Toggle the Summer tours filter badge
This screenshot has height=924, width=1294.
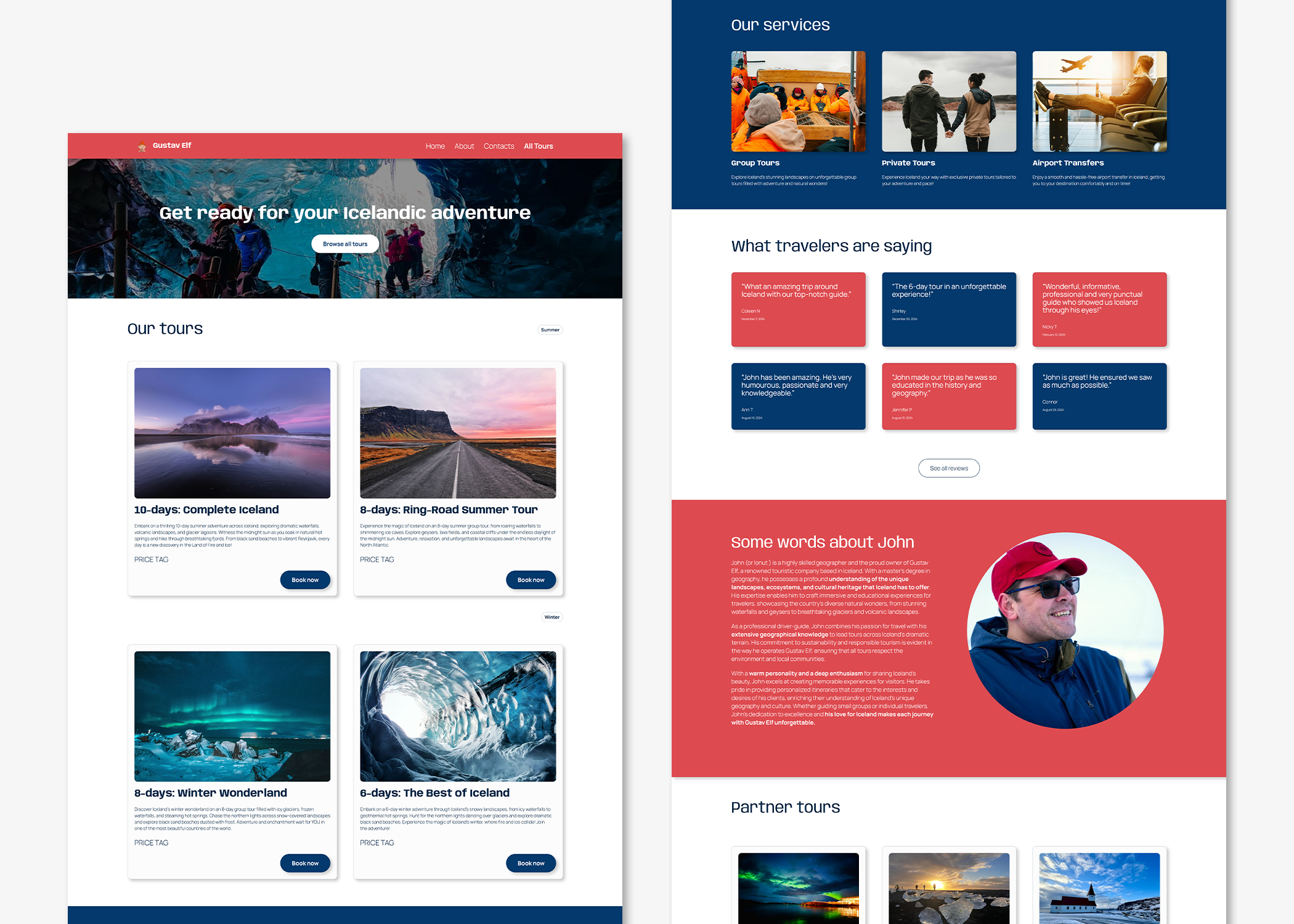pyautogui.click(x=549, y=330)
